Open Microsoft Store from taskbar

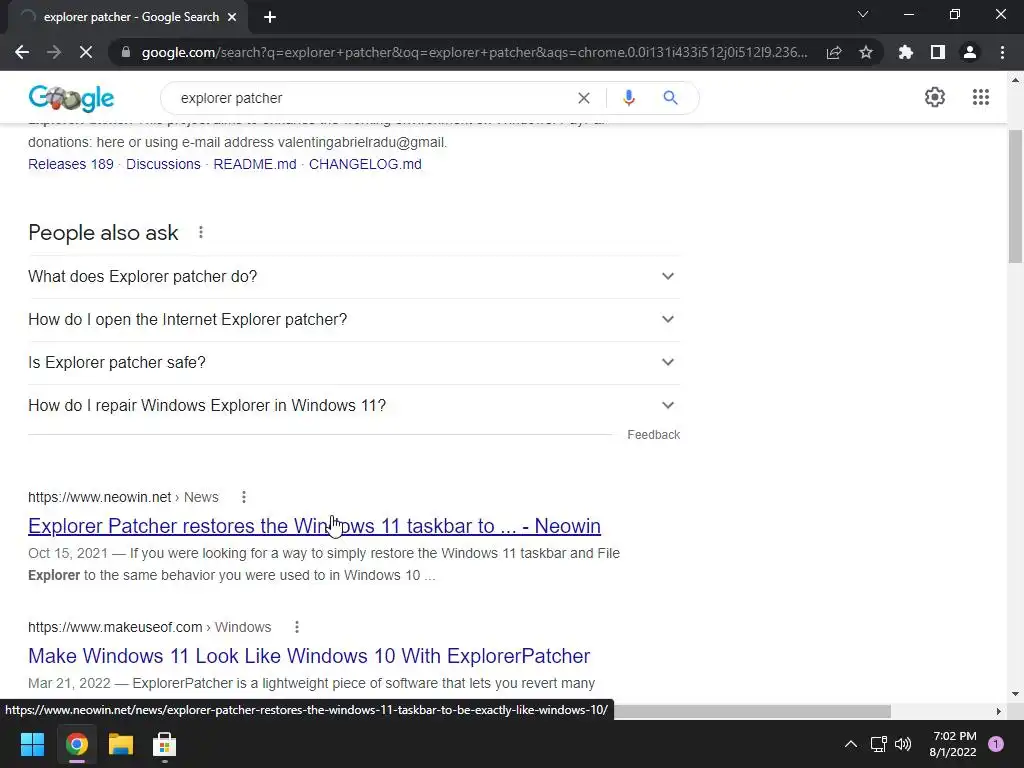(x=165, y=744)
